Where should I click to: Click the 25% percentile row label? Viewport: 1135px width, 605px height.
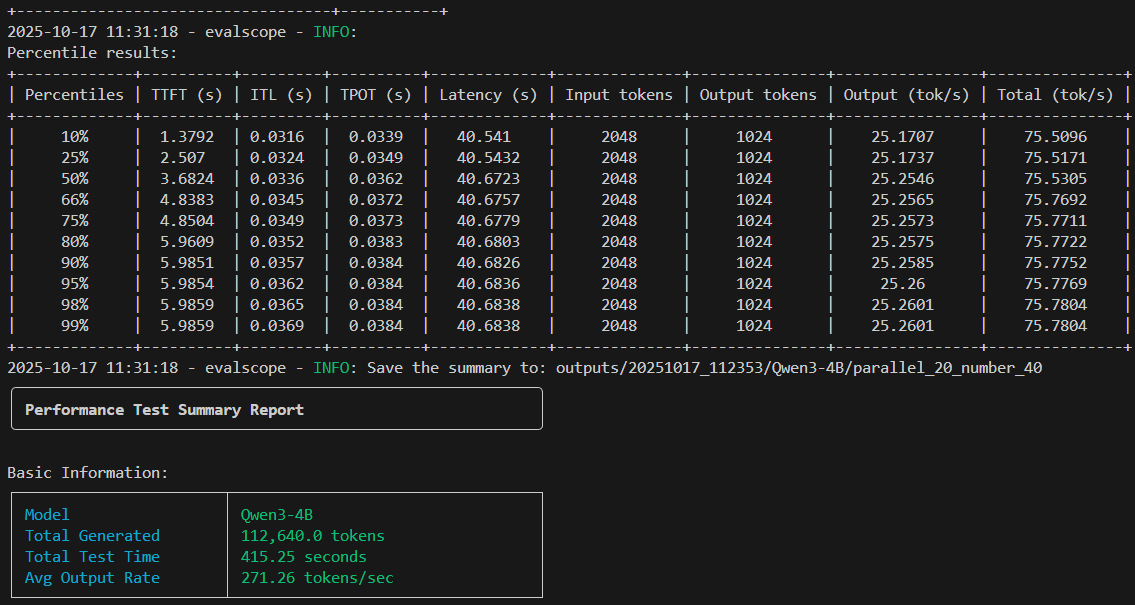(75, 158)
